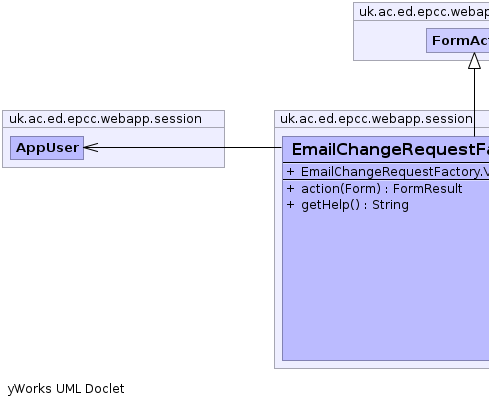
Task: Click the vertical generalization line to FormAction
Action: [474, 102]
